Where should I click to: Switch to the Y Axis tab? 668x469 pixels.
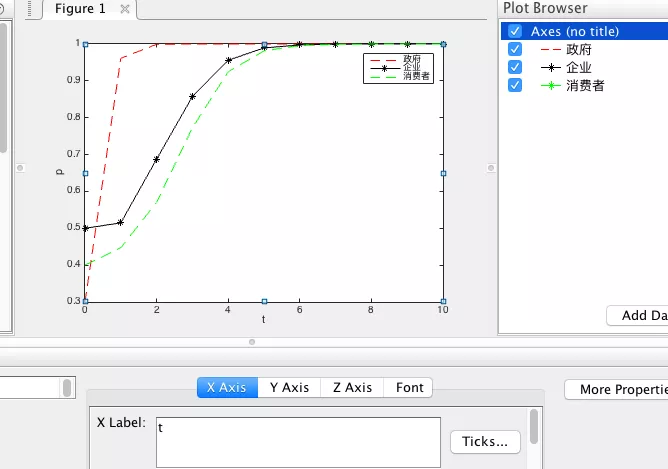289,387
